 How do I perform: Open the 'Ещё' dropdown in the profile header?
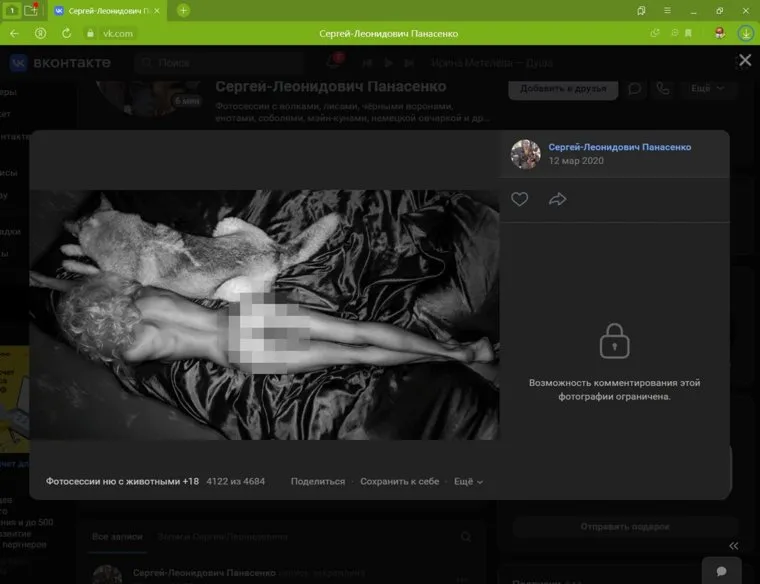click(705, 88)
